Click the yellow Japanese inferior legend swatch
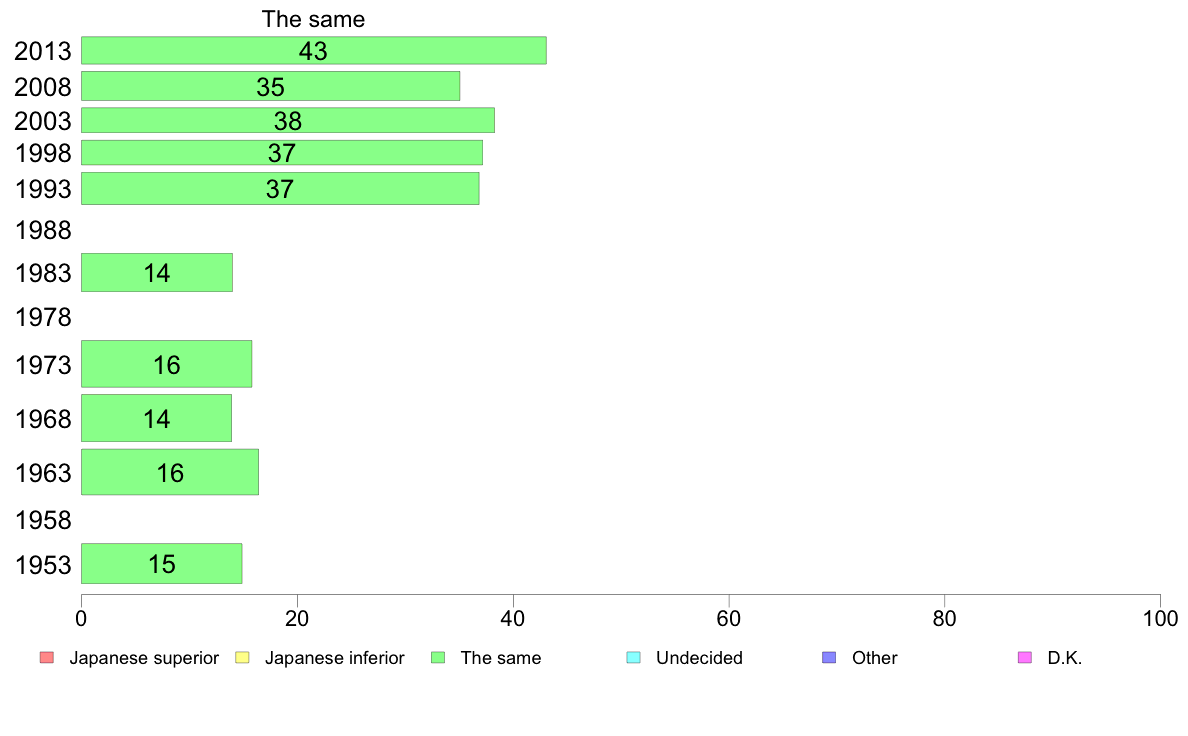The width and height of the screenshot is (1188, 736). point(242,657)
